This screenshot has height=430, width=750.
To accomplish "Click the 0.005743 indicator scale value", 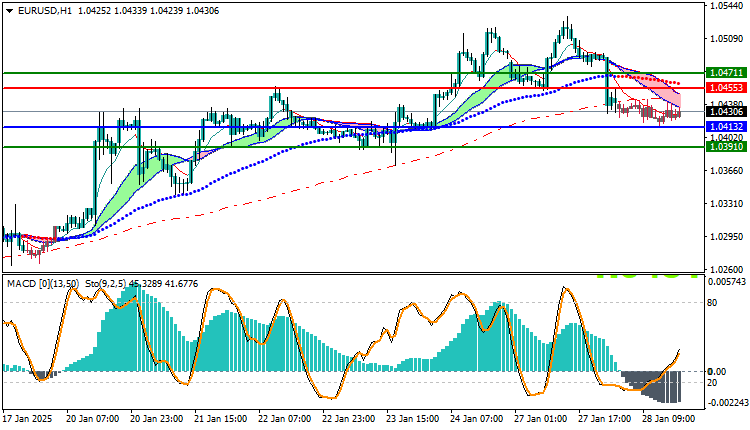I will pos(726,282).
